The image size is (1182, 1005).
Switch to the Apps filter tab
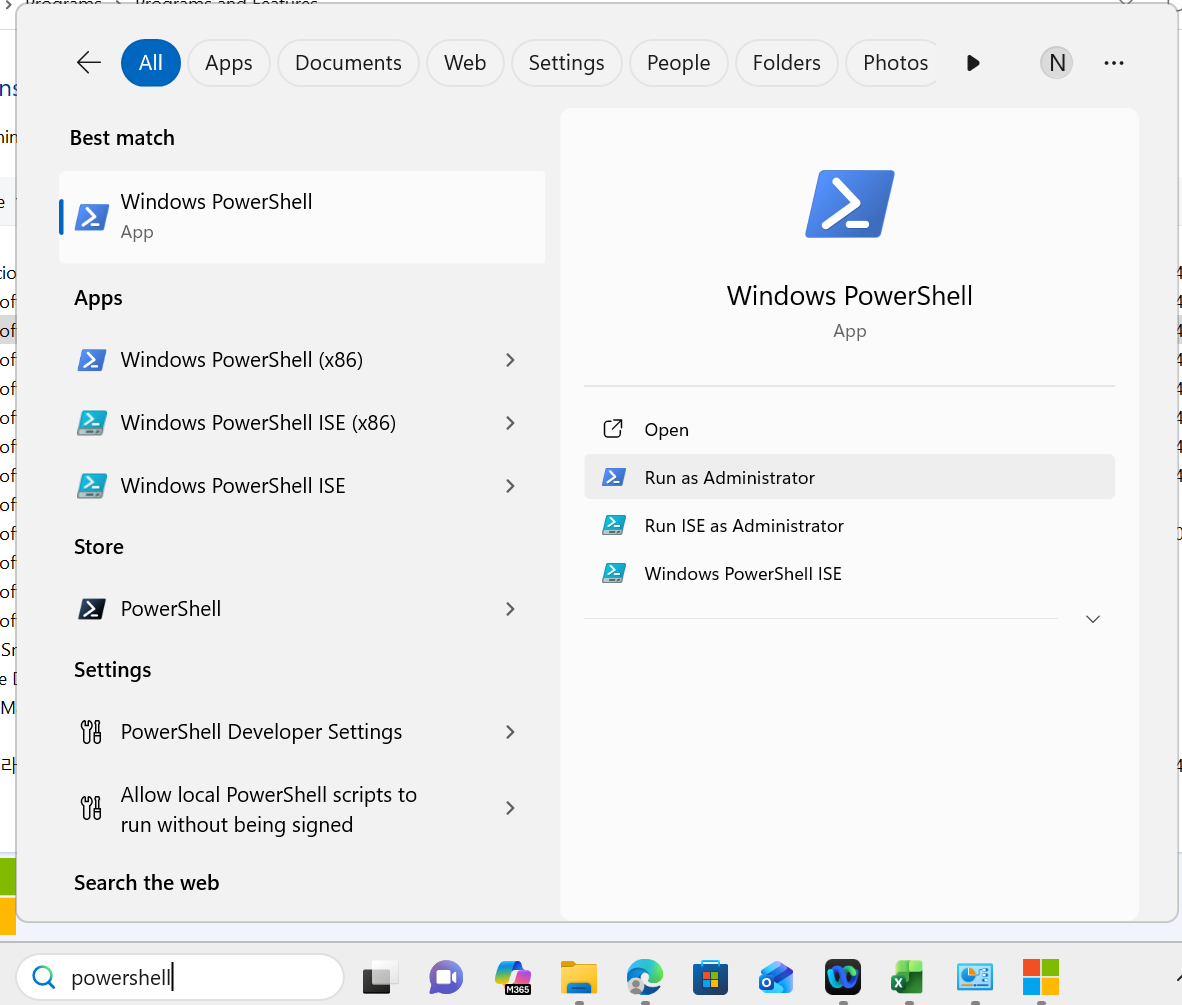point(229,63)
